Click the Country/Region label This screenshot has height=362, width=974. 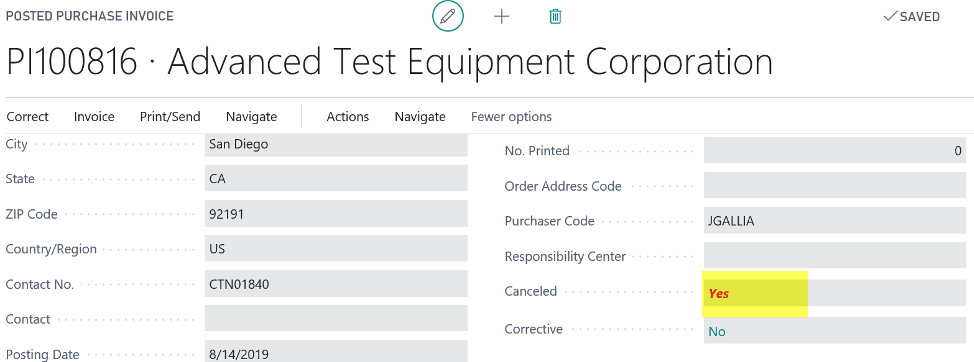(x=51, y=249)
